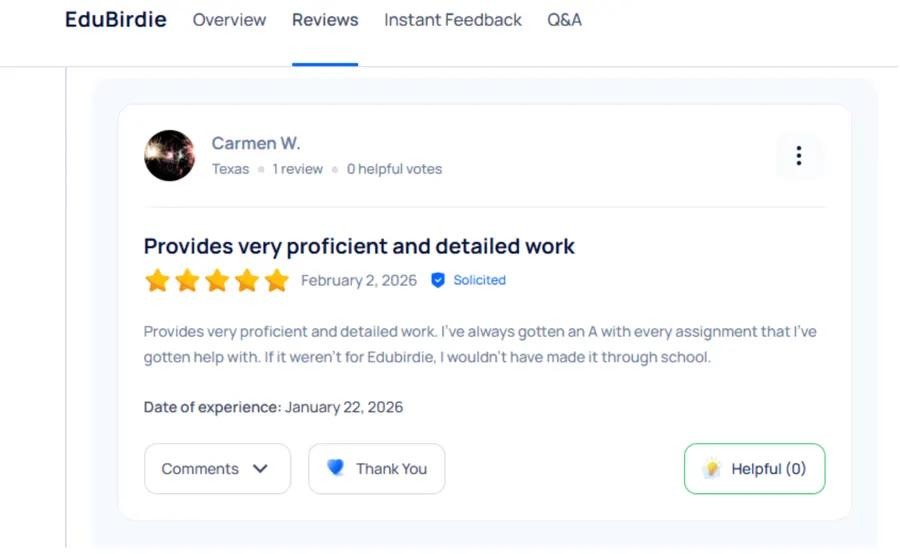Screen dimensions: 900x554
Task: Open the review title 'Provides very proficient' heading
Action: point(359,246)
